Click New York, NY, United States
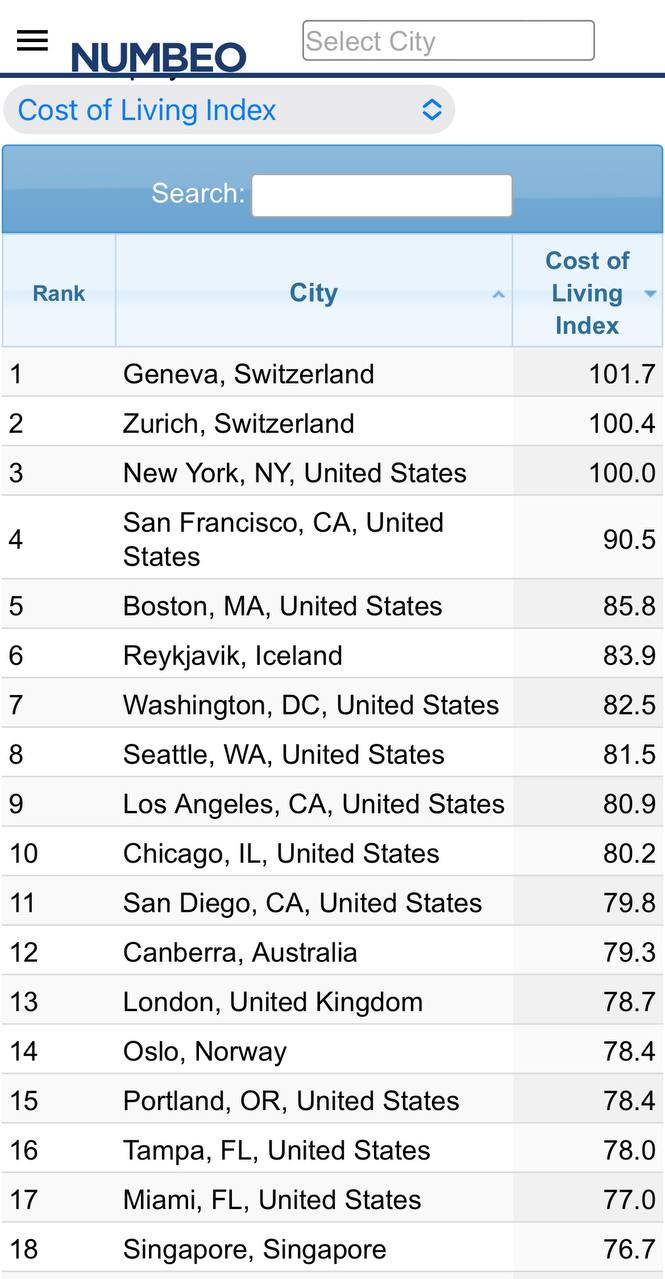 [294, 473]
